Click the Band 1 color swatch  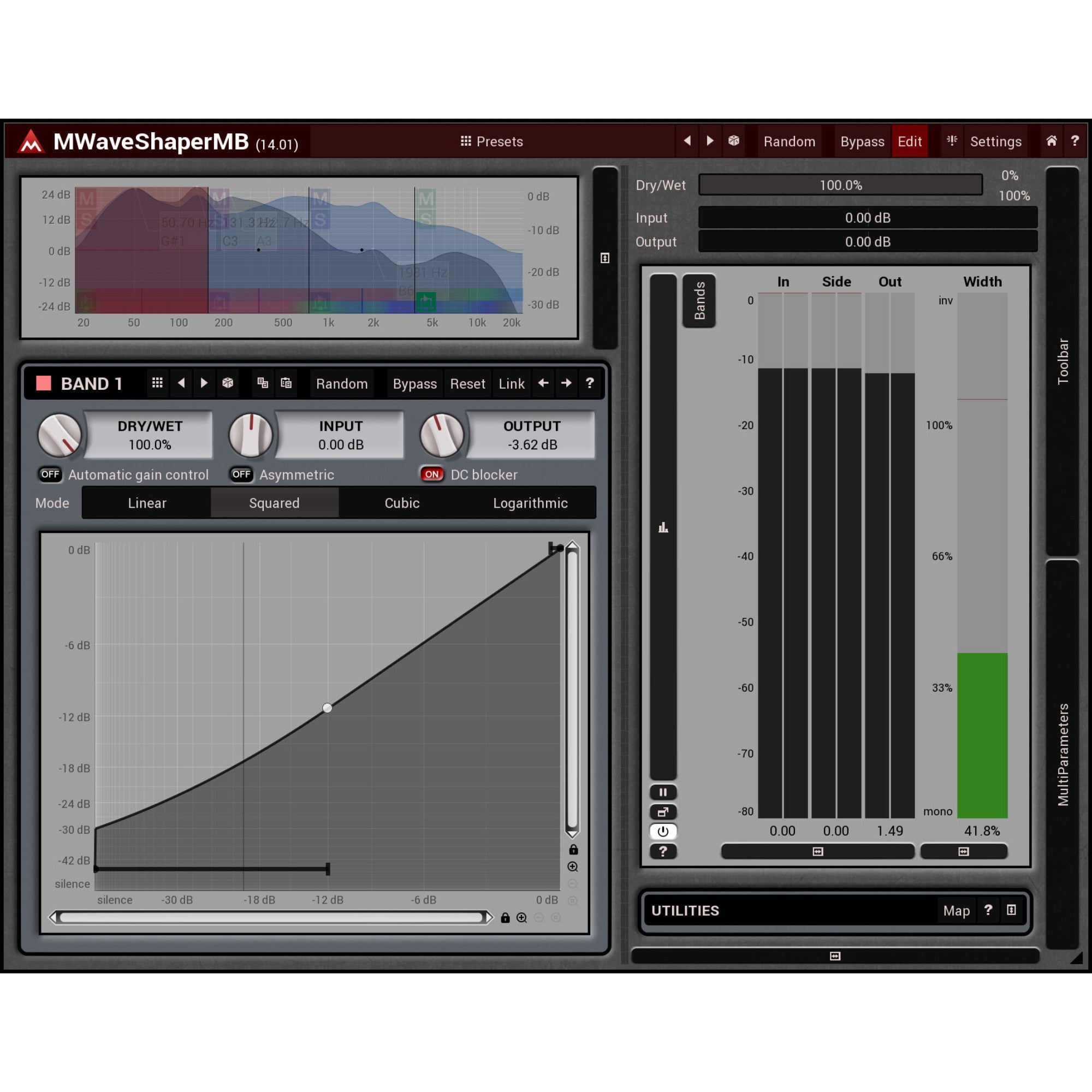44,383
